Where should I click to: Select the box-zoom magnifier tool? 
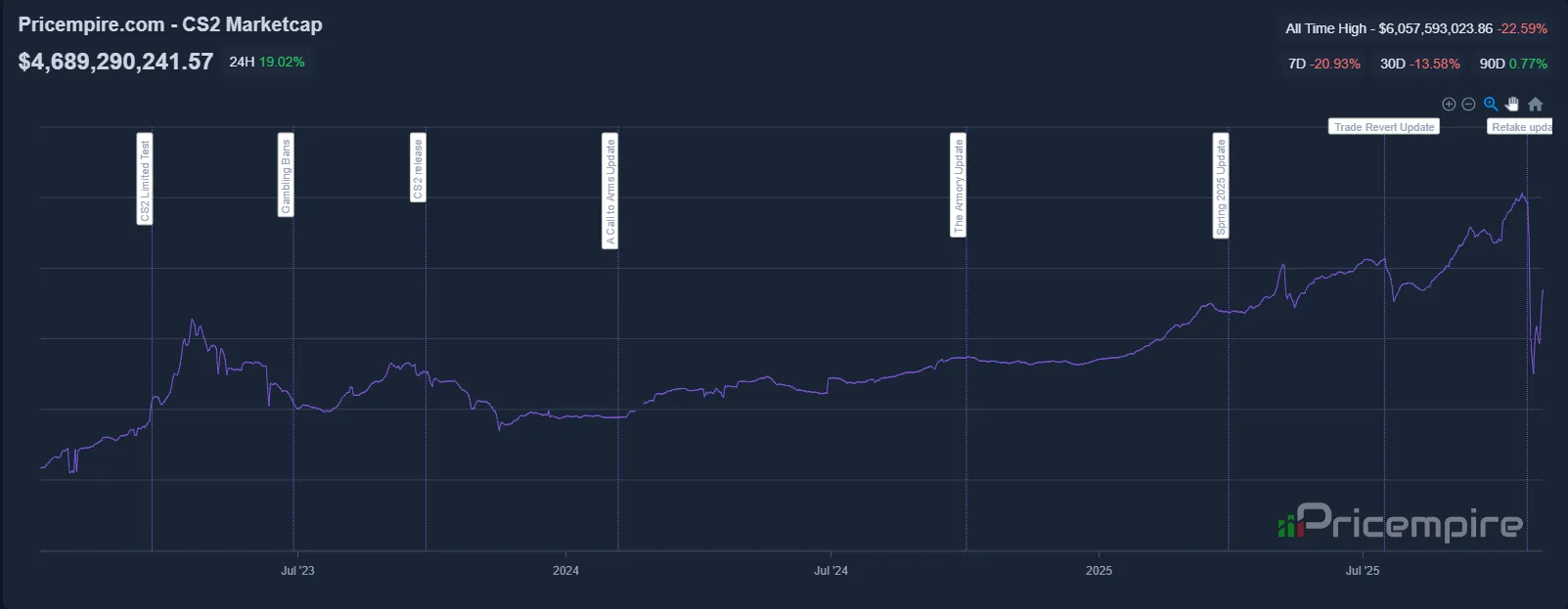click(x=1490, y=103)
